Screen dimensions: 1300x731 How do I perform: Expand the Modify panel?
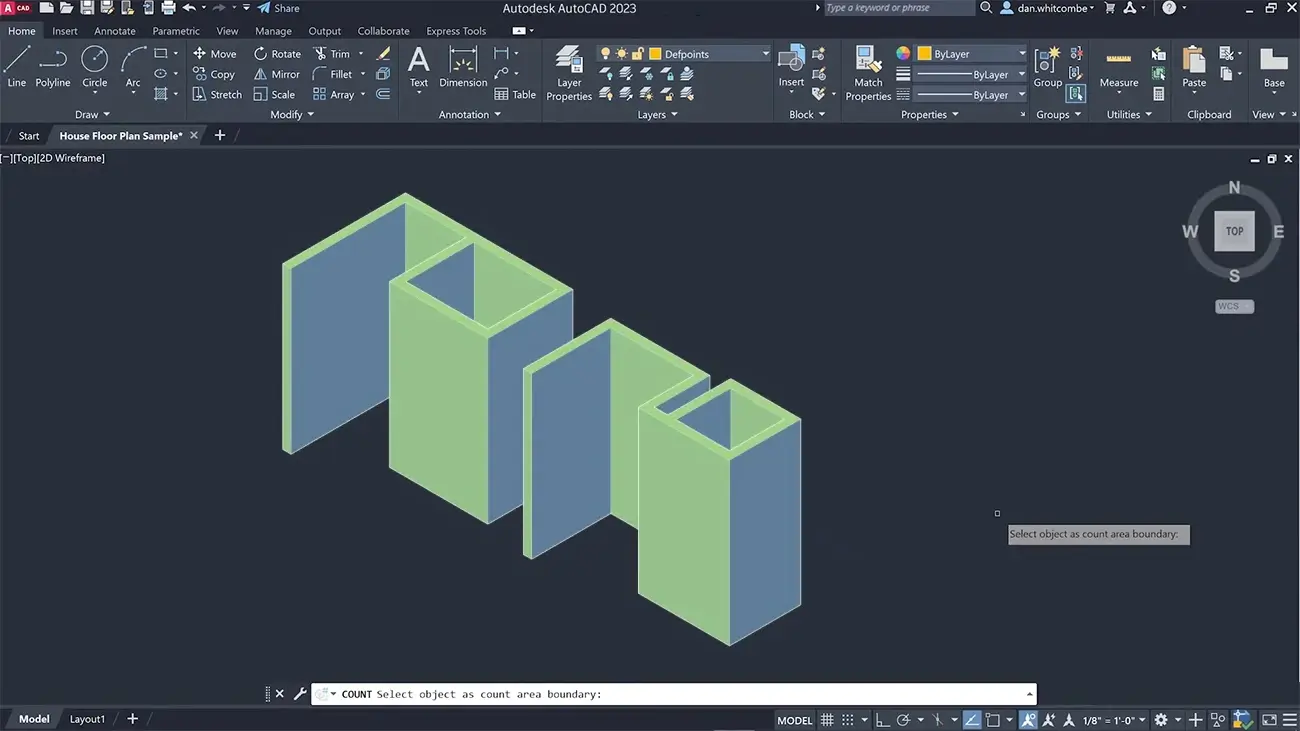point(290,114)
